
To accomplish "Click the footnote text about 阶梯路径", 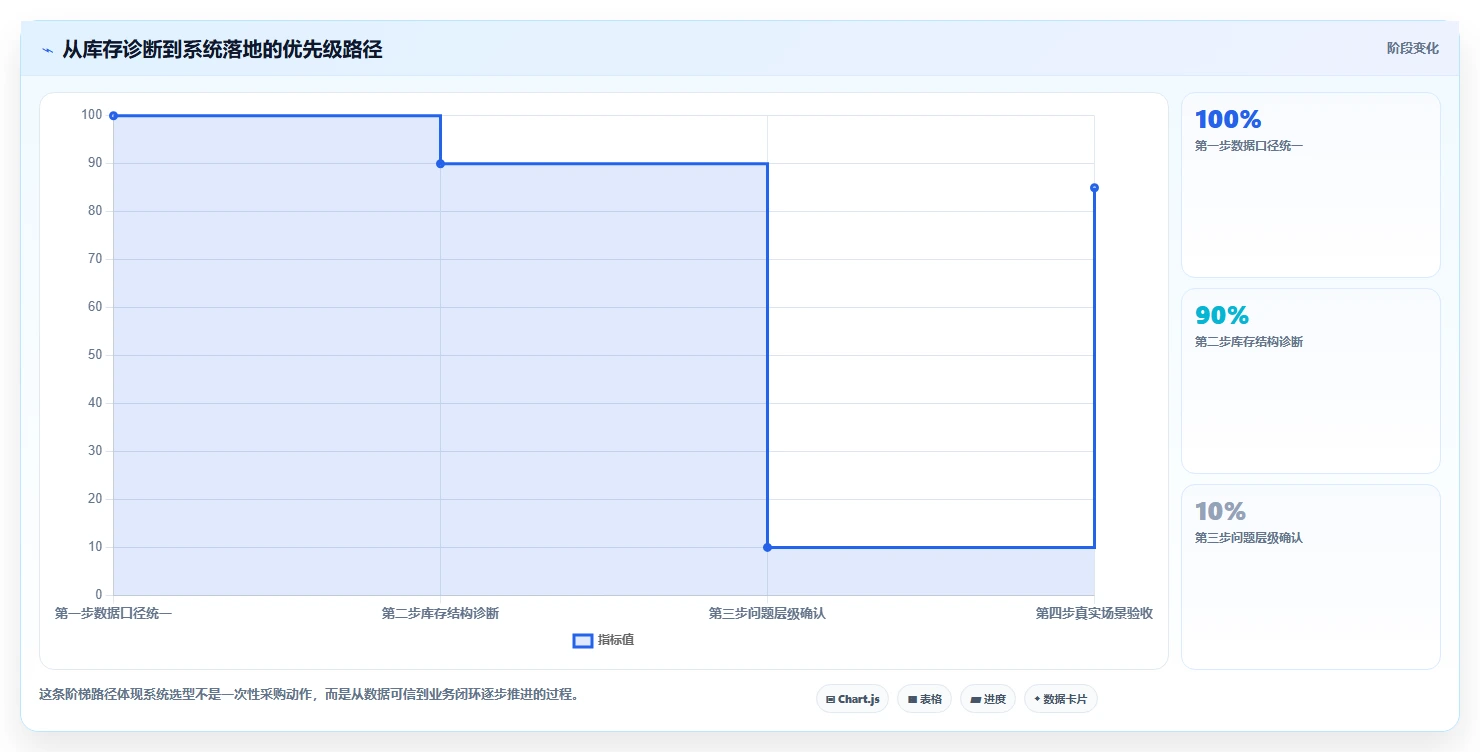I will (x=309, y=694).
